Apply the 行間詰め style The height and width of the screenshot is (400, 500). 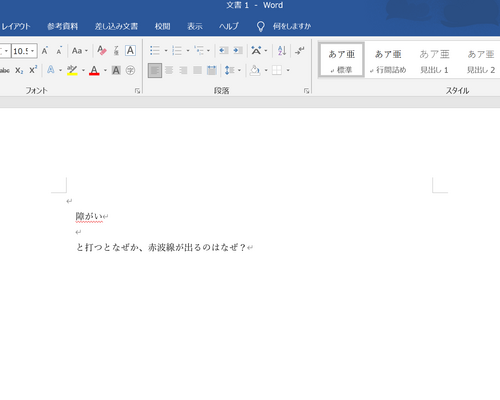388,61
